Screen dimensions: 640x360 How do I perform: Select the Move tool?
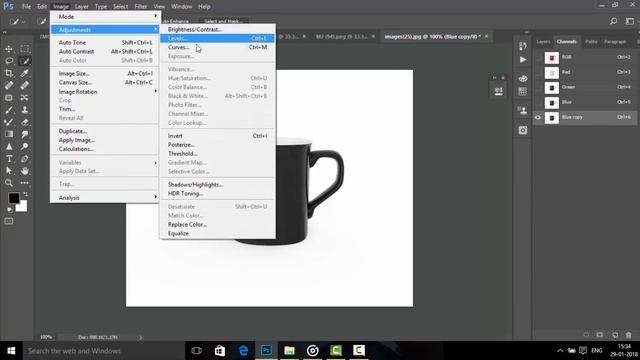[9, 49]
